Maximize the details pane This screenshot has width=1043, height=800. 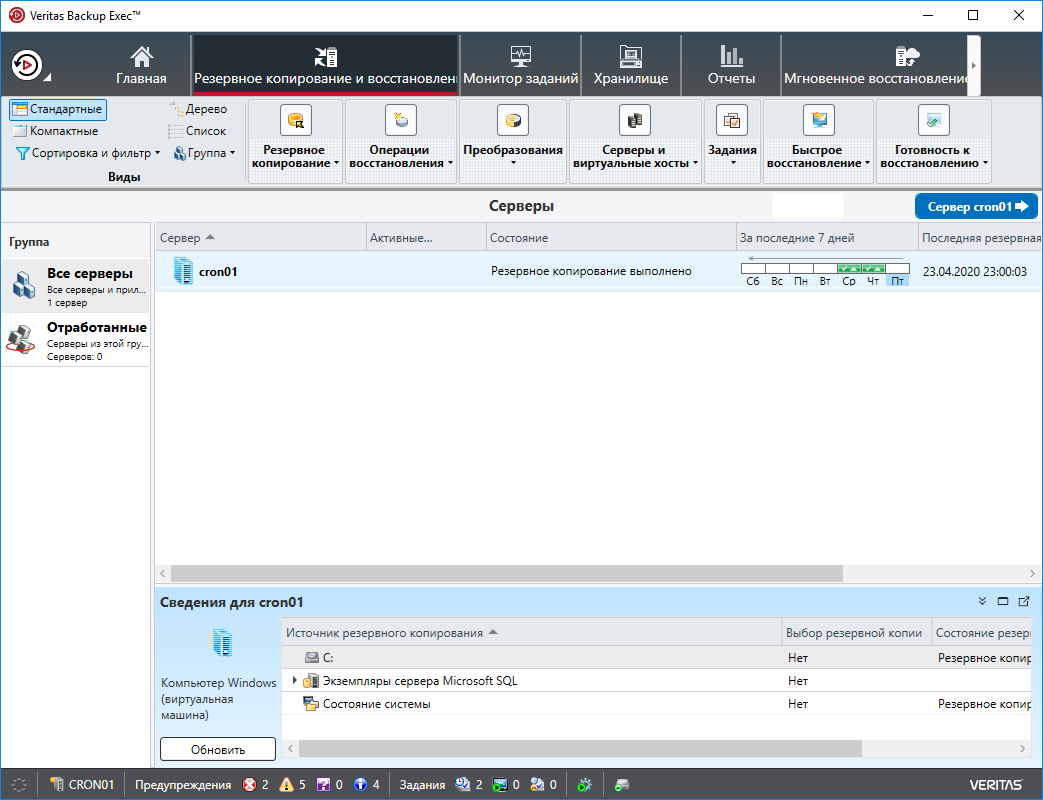pos(1003,602)
